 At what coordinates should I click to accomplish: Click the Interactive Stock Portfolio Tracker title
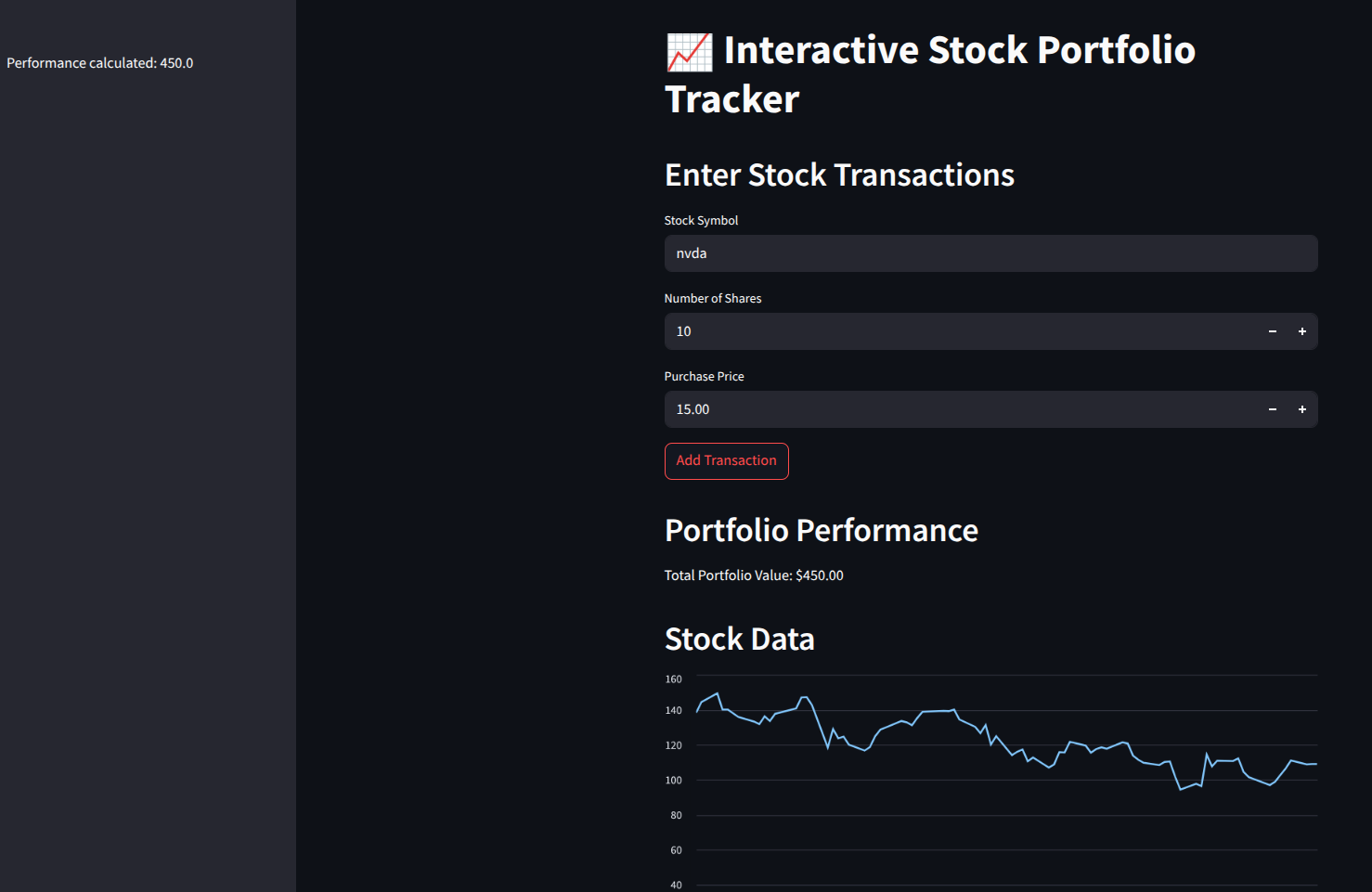[x=930, y=75]
